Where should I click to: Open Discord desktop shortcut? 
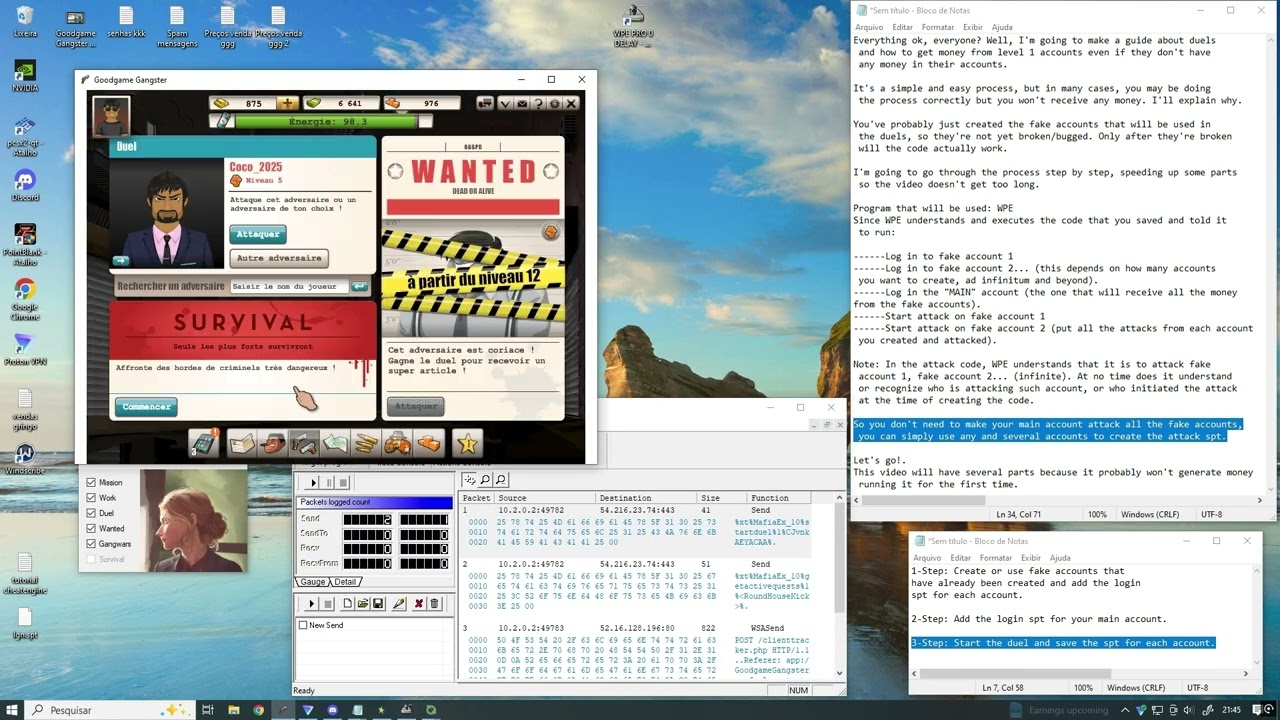point(24,185)
